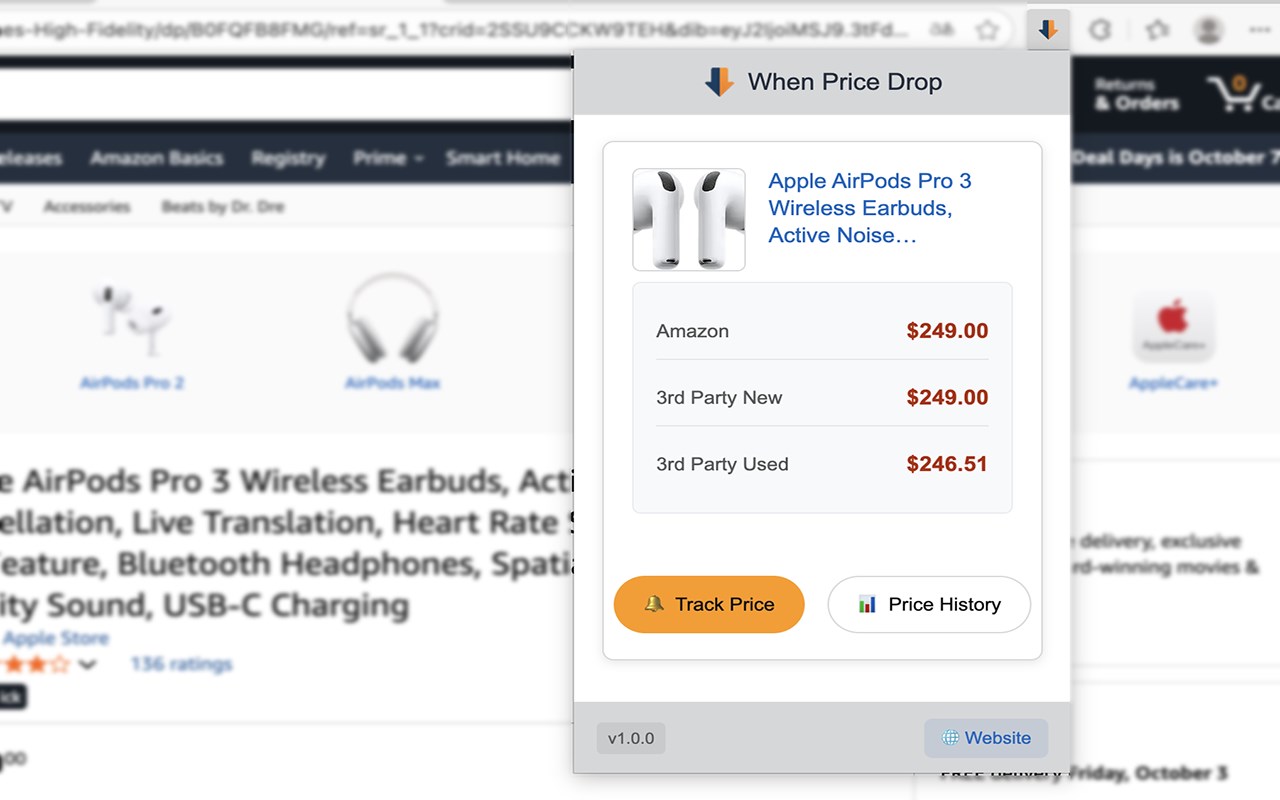Screen dimensions: 1280x800
Task: Click the arrow logo in the popup header
Action: point(718,81)
